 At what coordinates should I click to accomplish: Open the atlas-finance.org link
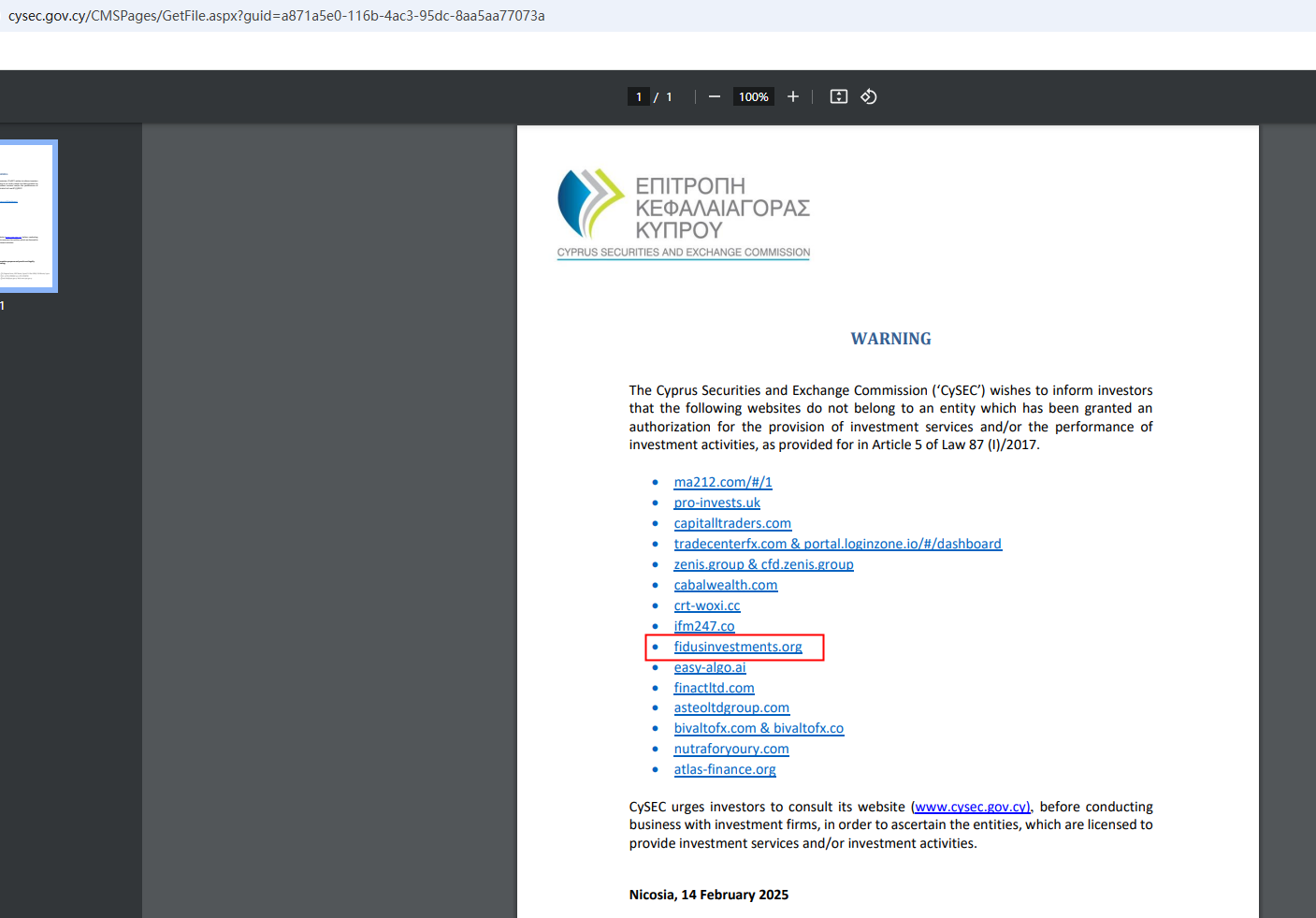[x=725, y=769]
